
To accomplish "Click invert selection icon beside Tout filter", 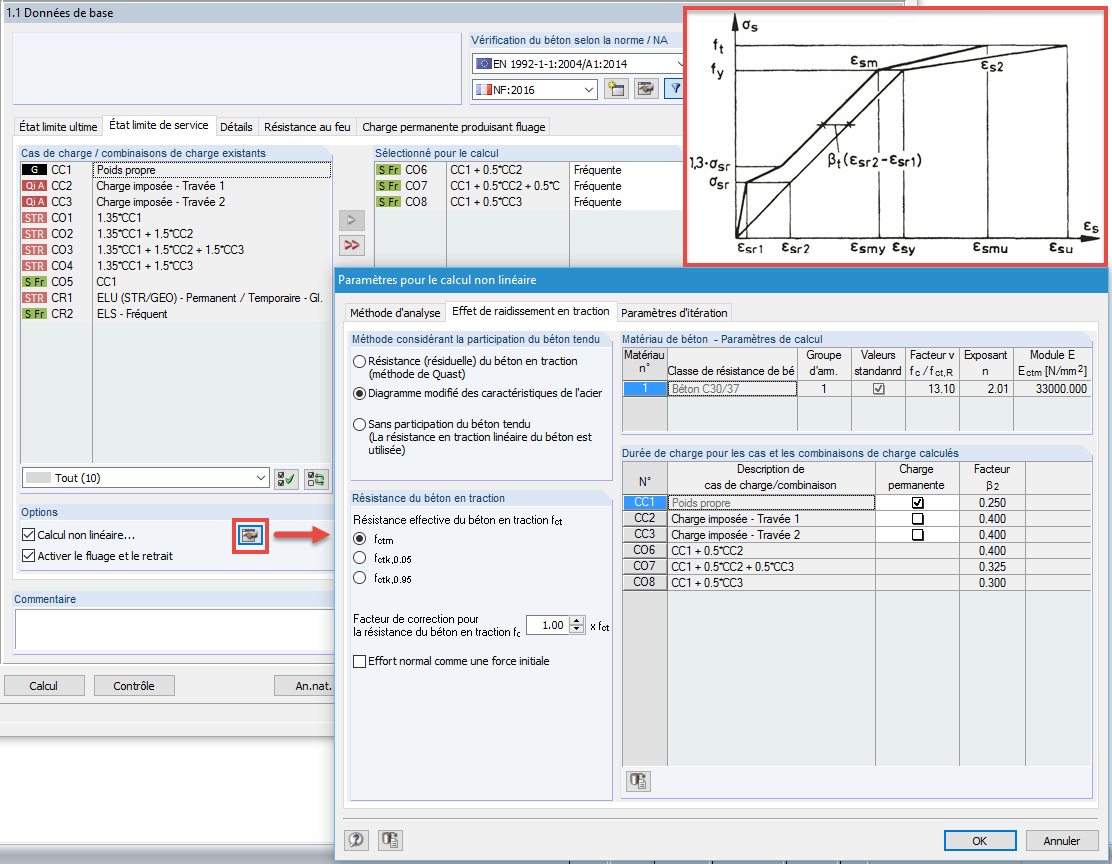I will [x=316, y=479].
